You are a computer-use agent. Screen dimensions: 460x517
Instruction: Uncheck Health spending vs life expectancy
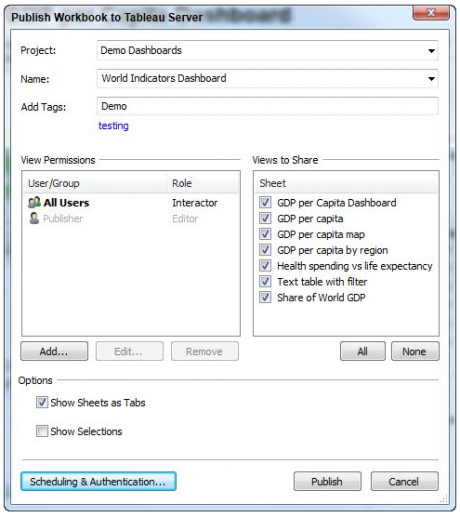click(265, 266)
